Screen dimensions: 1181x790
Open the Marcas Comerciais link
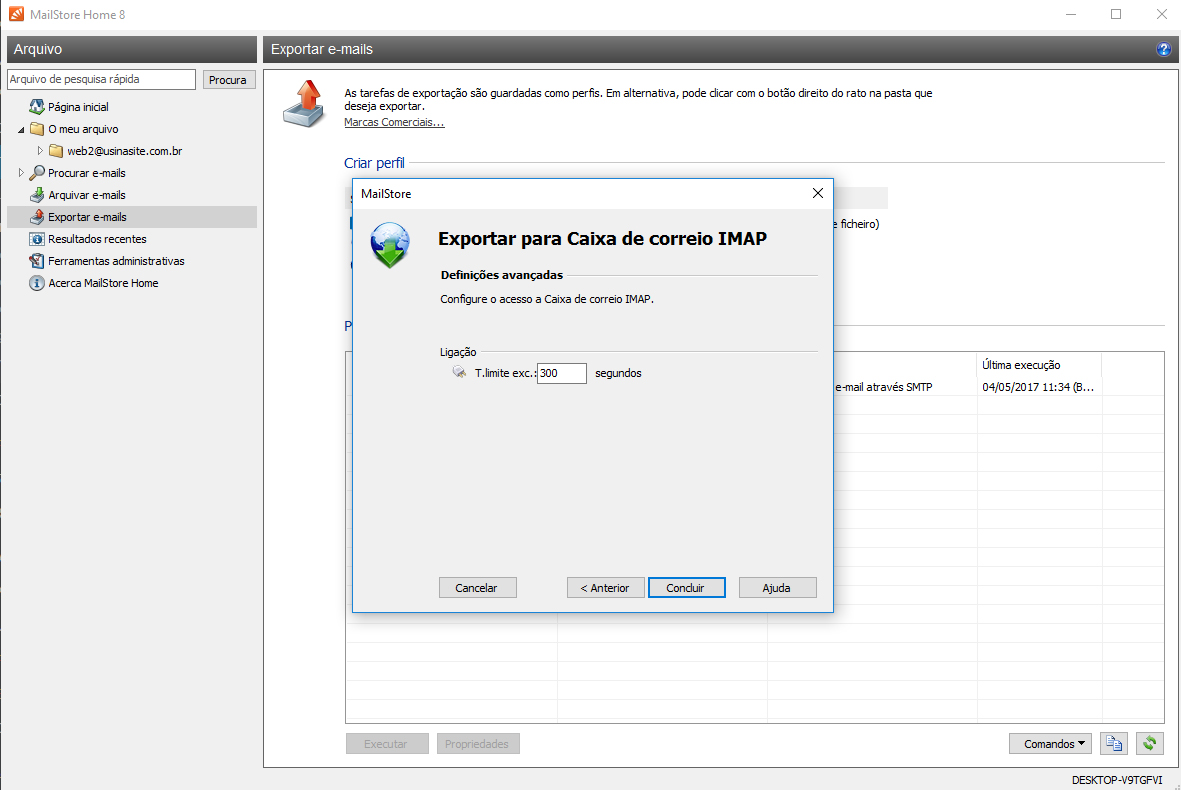pos(394,122)
